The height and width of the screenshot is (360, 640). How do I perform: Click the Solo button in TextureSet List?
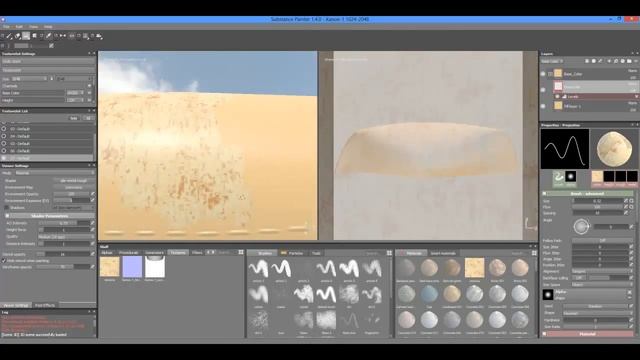coord(74,118)
